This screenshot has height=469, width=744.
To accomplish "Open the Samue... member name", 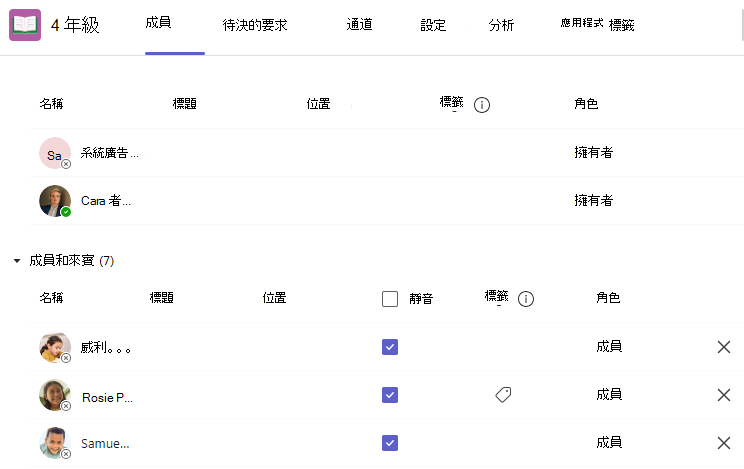I will pos(105,443).
